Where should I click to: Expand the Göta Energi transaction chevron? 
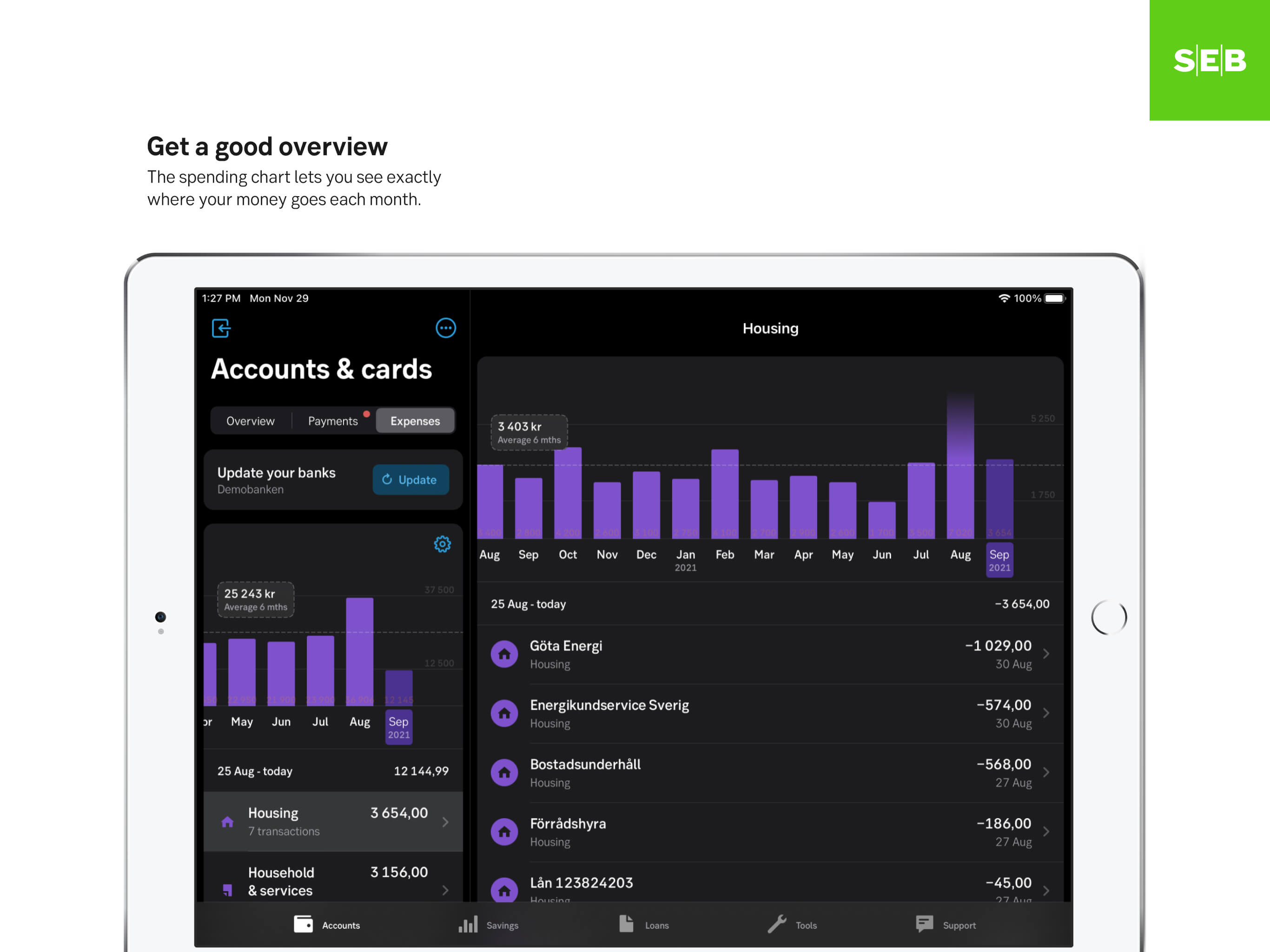[1046, 654]
